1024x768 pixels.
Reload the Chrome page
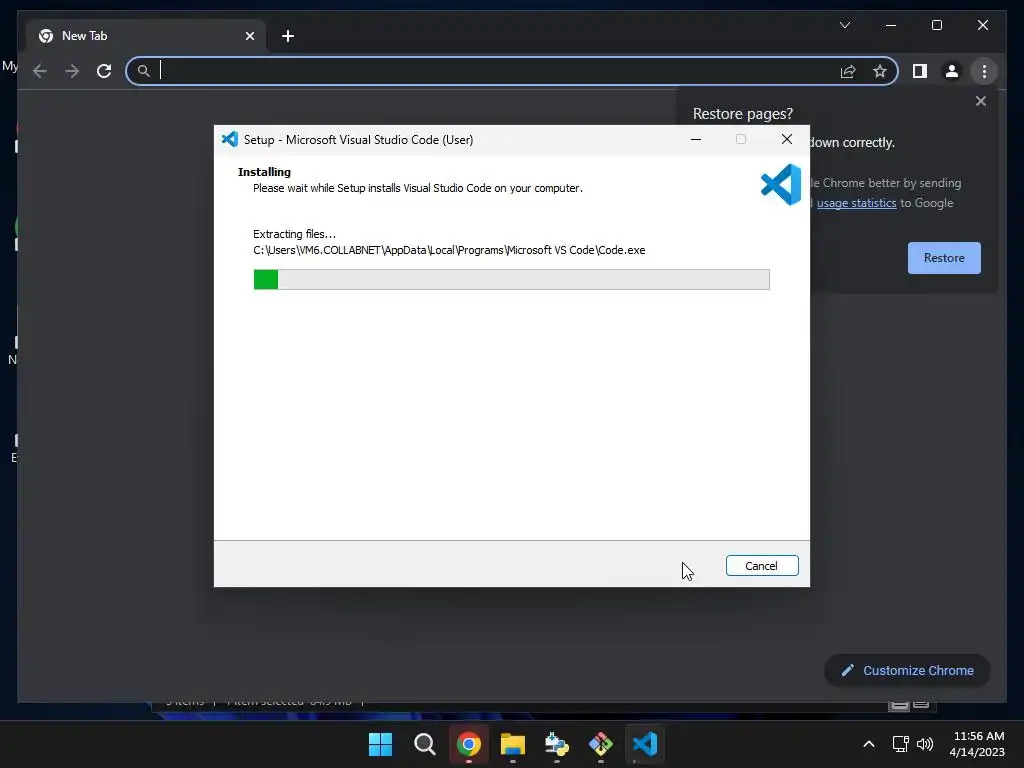coord(104,71)
